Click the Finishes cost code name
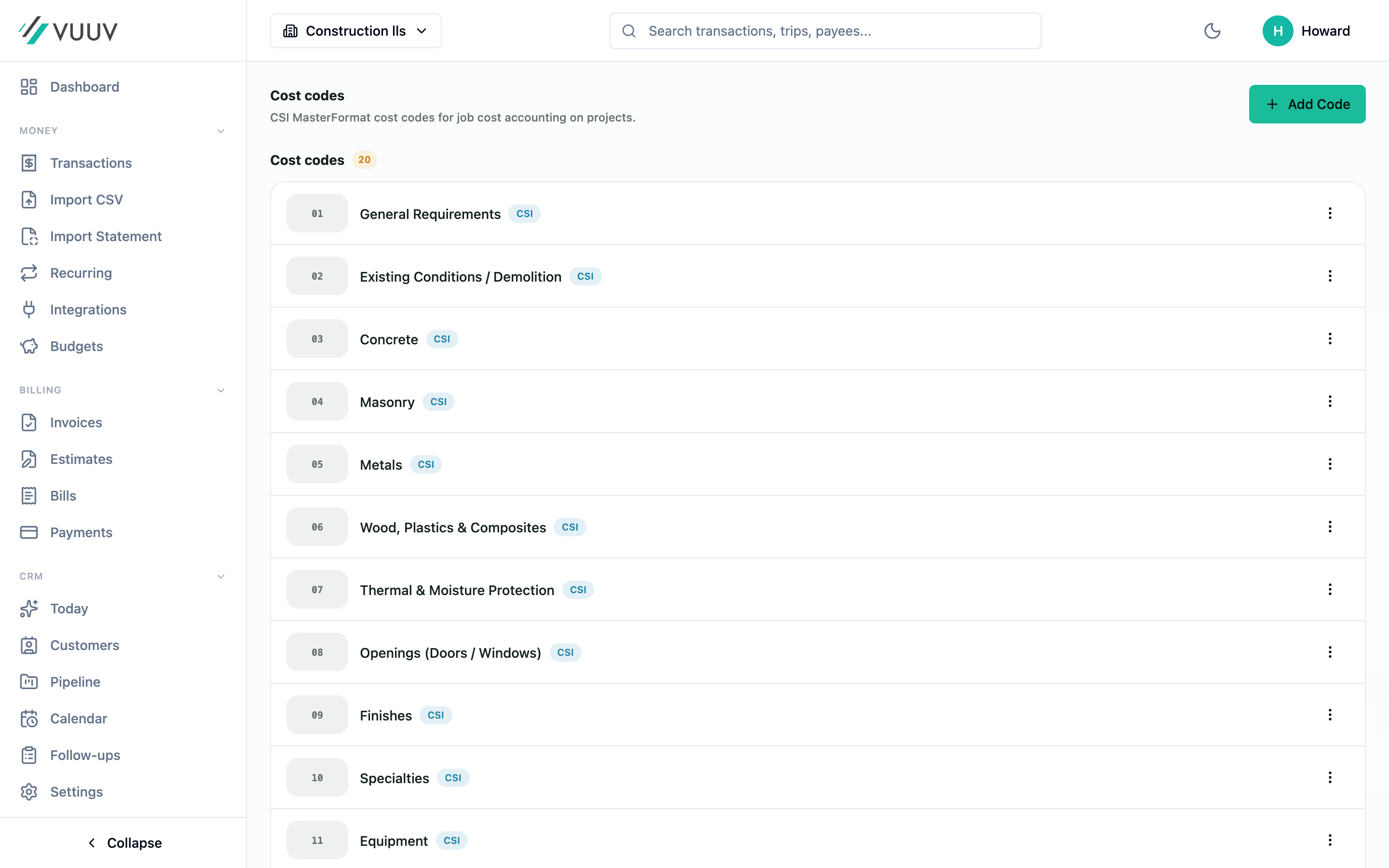 click(386, 716)
